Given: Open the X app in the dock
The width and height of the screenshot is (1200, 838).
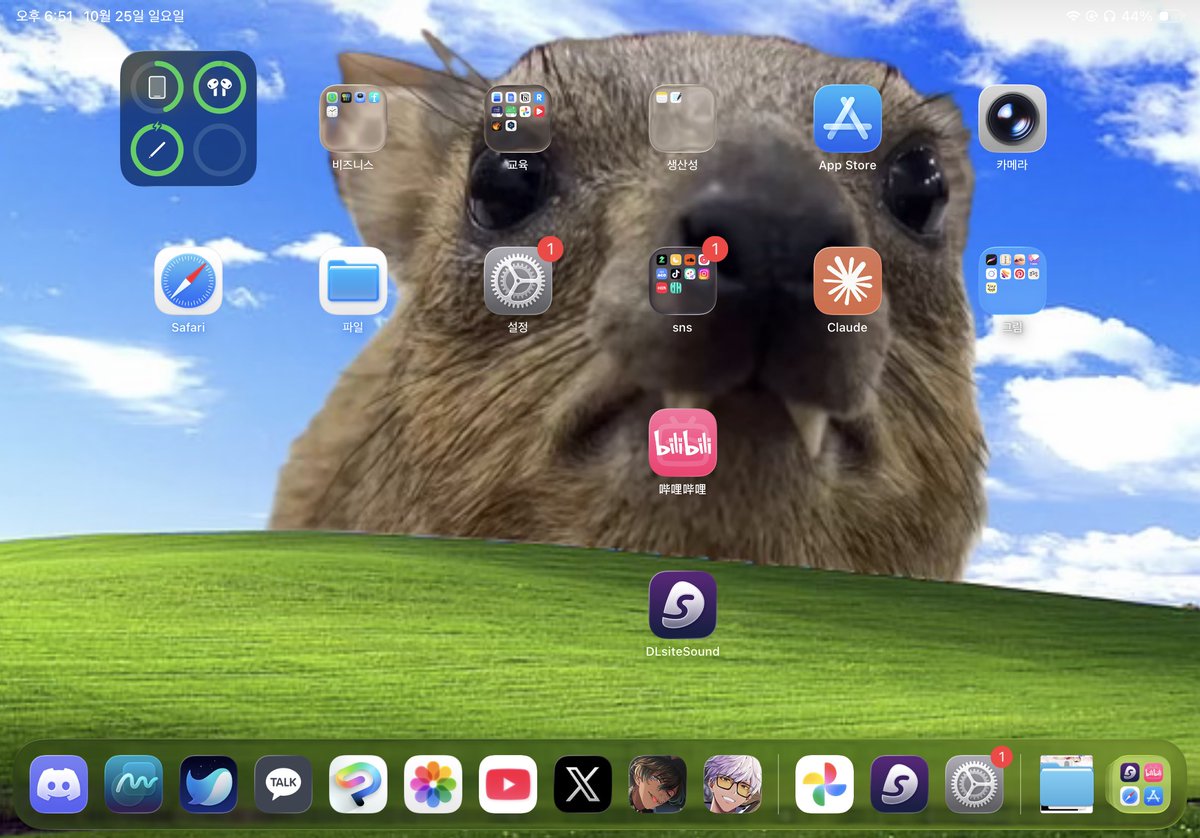Looking at the screenshot, I should point(583,784).
